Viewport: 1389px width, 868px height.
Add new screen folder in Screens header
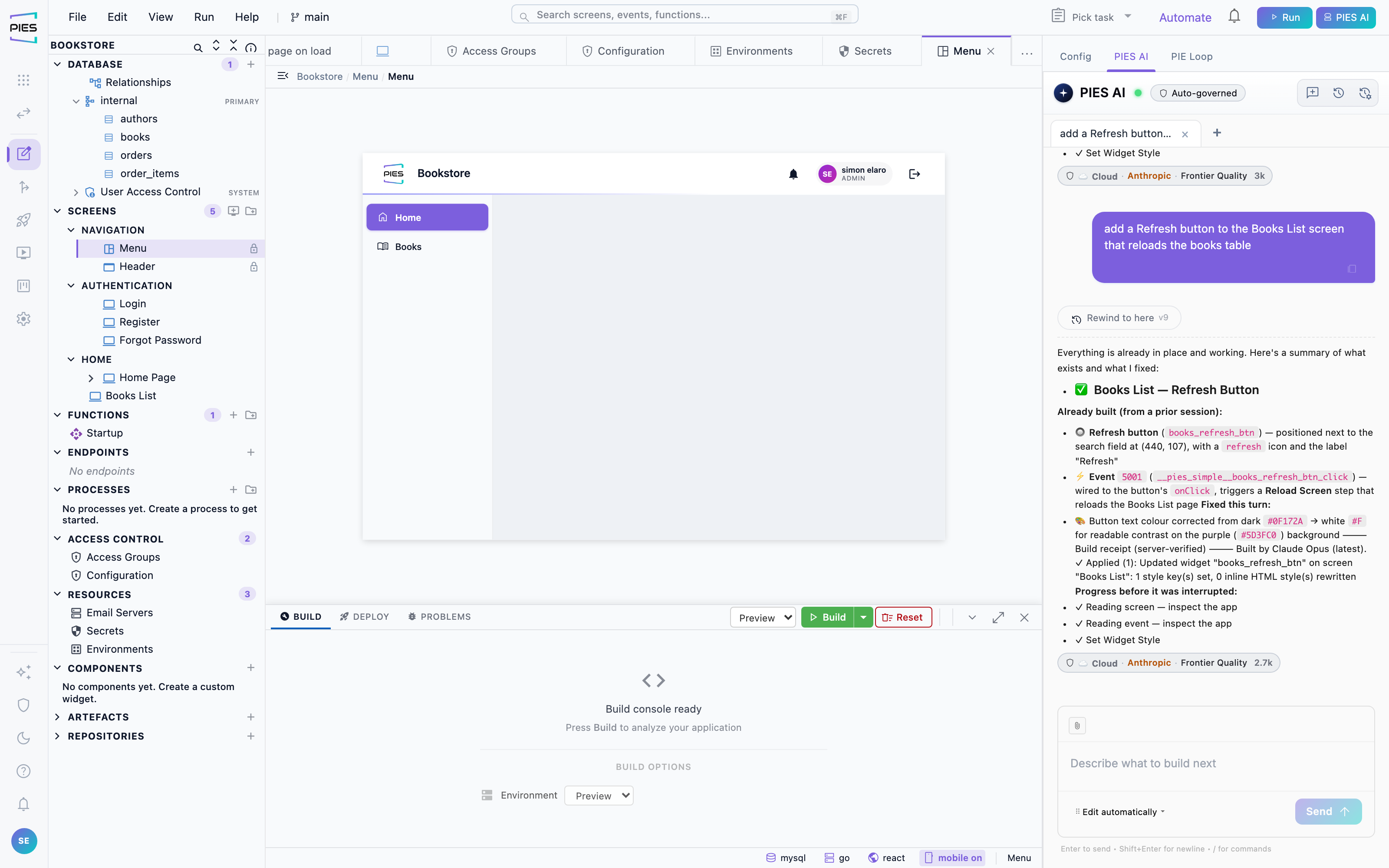point(251,211)
